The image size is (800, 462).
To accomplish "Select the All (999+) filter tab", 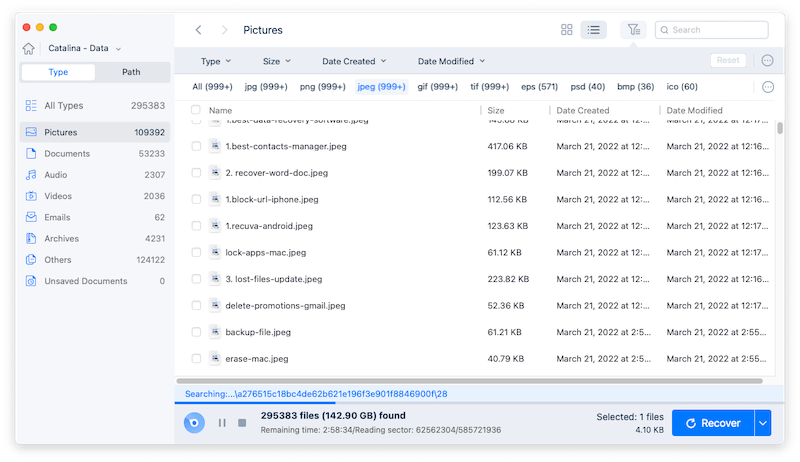I will click(212, 87).
